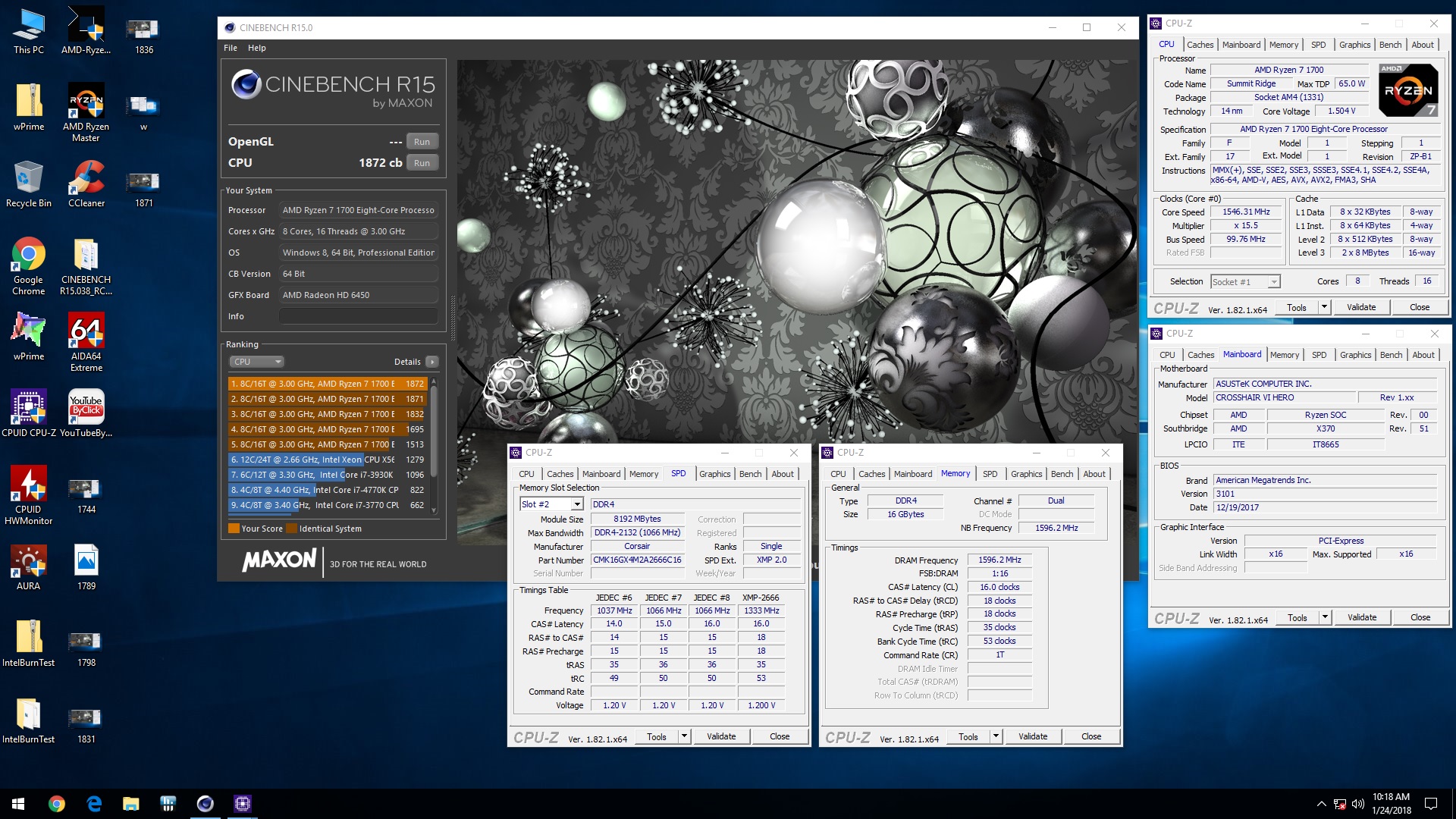1456x819 pixels.
Task: Expand Tools dropdown arrow in SPD window
Action: pos(684,736)
